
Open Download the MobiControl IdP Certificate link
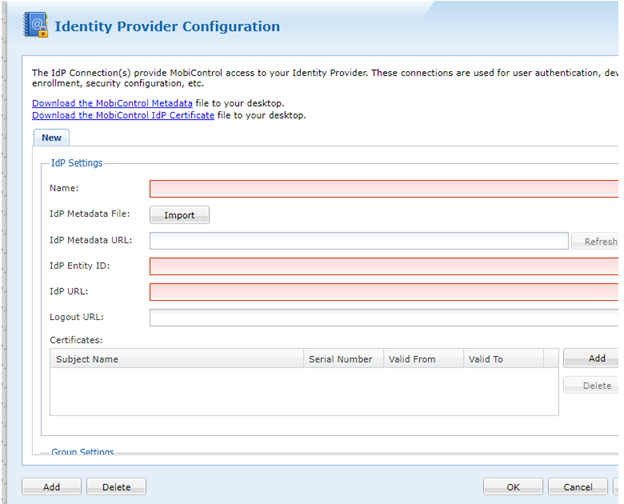123,115
